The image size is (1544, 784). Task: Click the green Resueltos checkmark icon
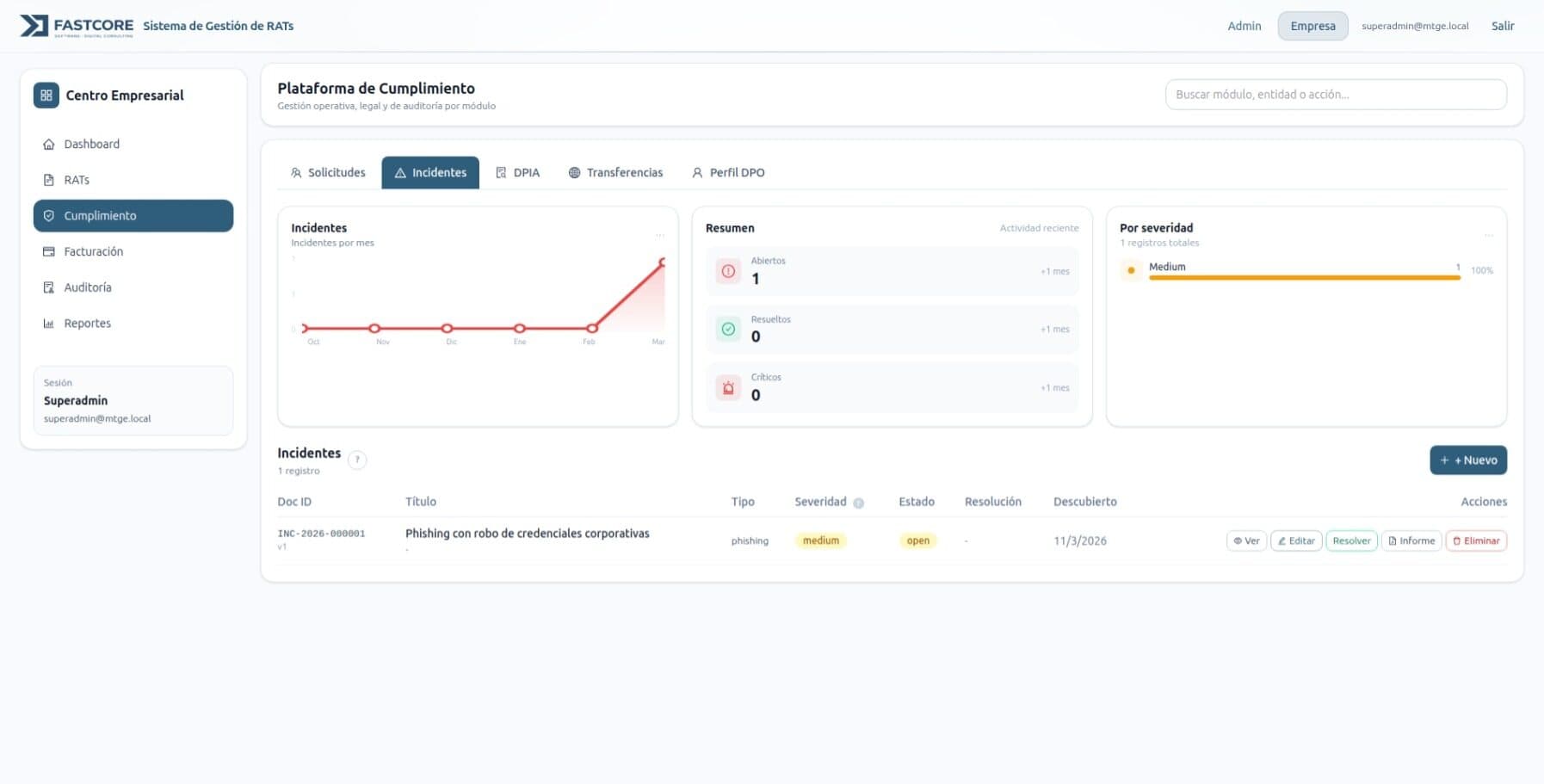click(x=728, y=329)
